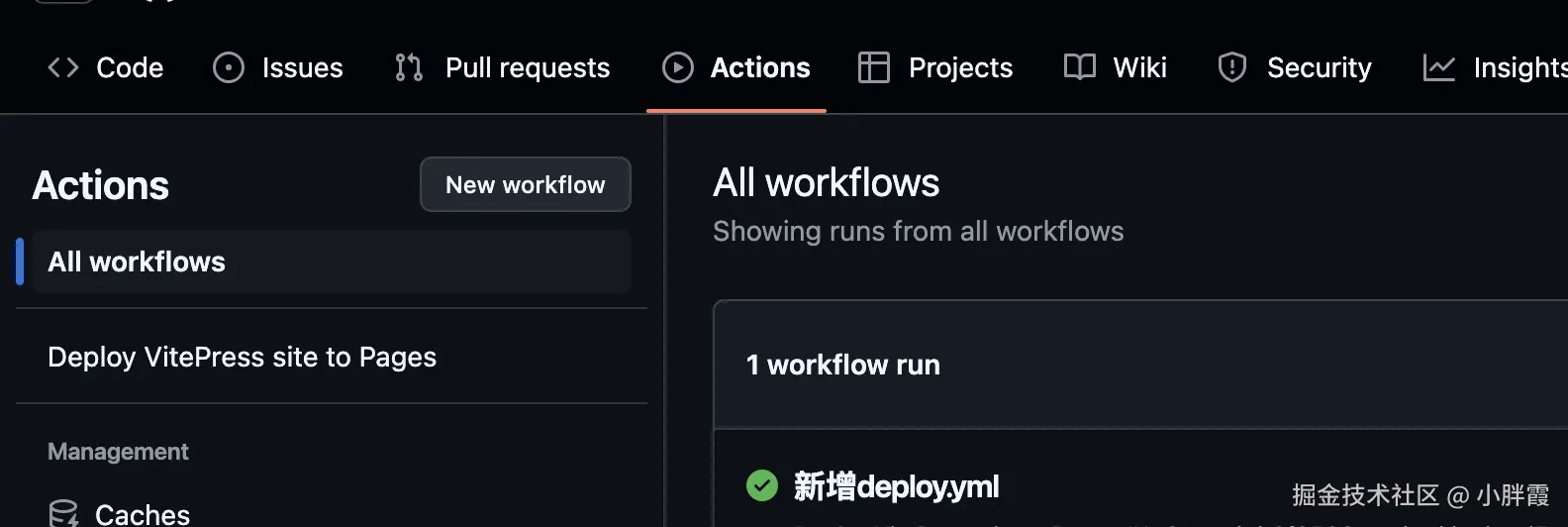Click the New workflow button
This screenshot has height=527, width=1568.
pos(526,184)
